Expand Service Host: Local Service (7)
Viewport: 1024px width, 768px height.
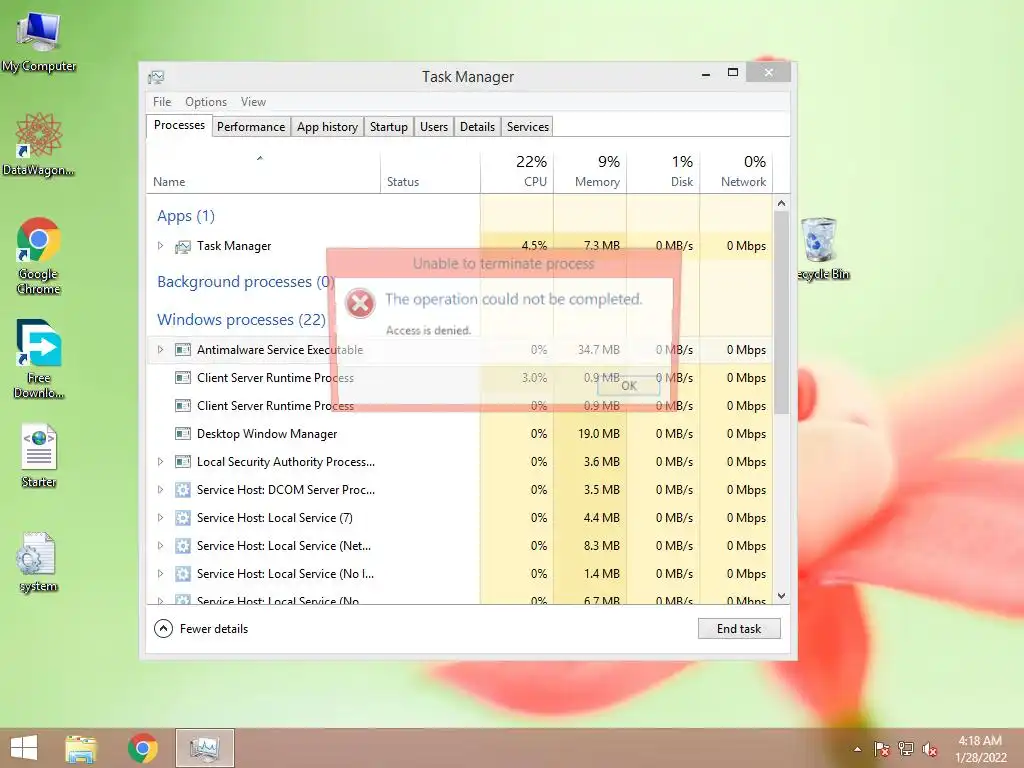pyautogui.click(x=161, y=518)
